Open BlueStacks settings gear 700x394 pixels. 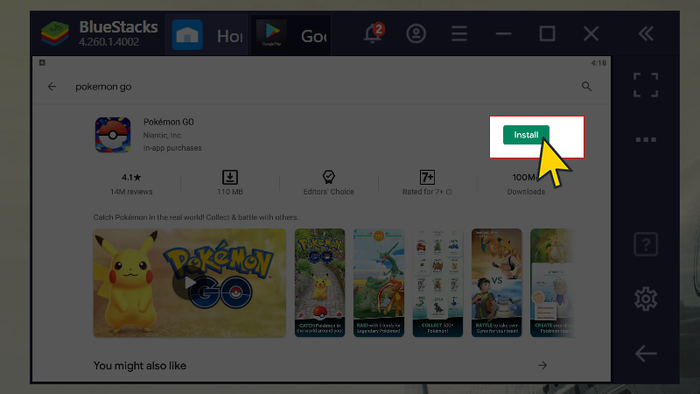pyautogui.click(x=646, y=299)
